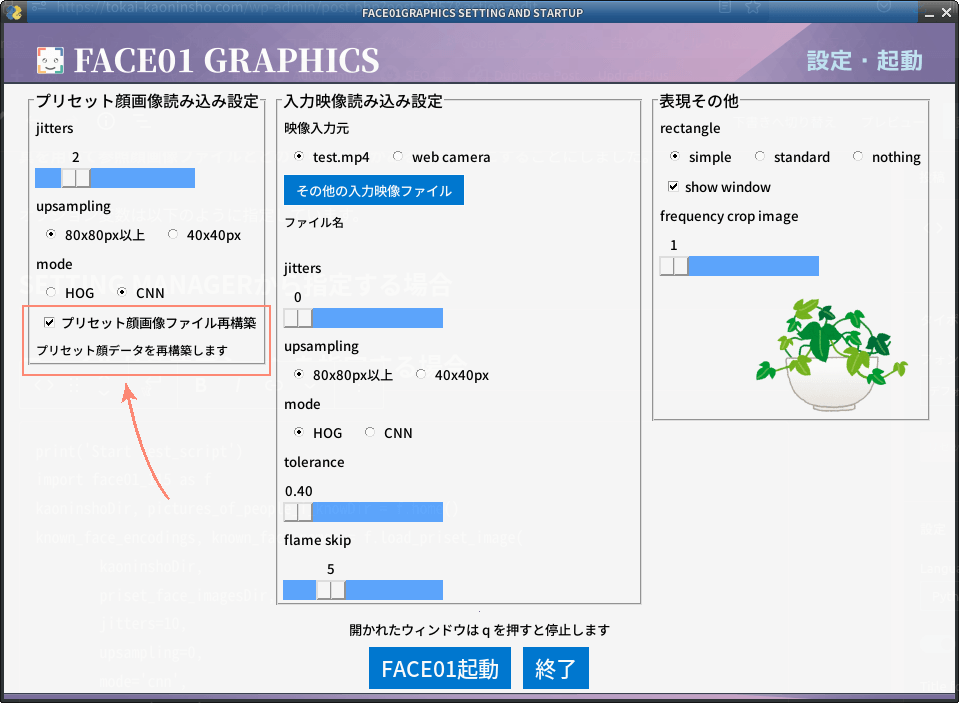Click the flame skip slider handle
Screen dimensions: 959x703
click(331, 590)
